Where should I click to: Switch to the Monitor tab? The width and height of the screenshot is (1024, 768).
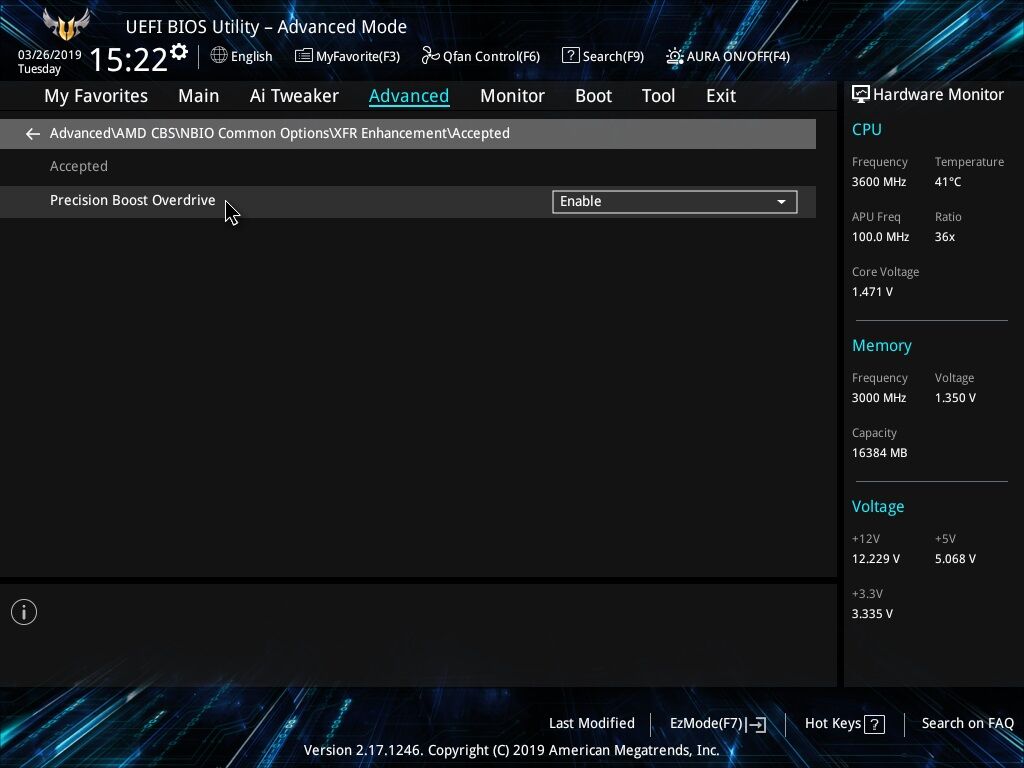coord(512,96)
